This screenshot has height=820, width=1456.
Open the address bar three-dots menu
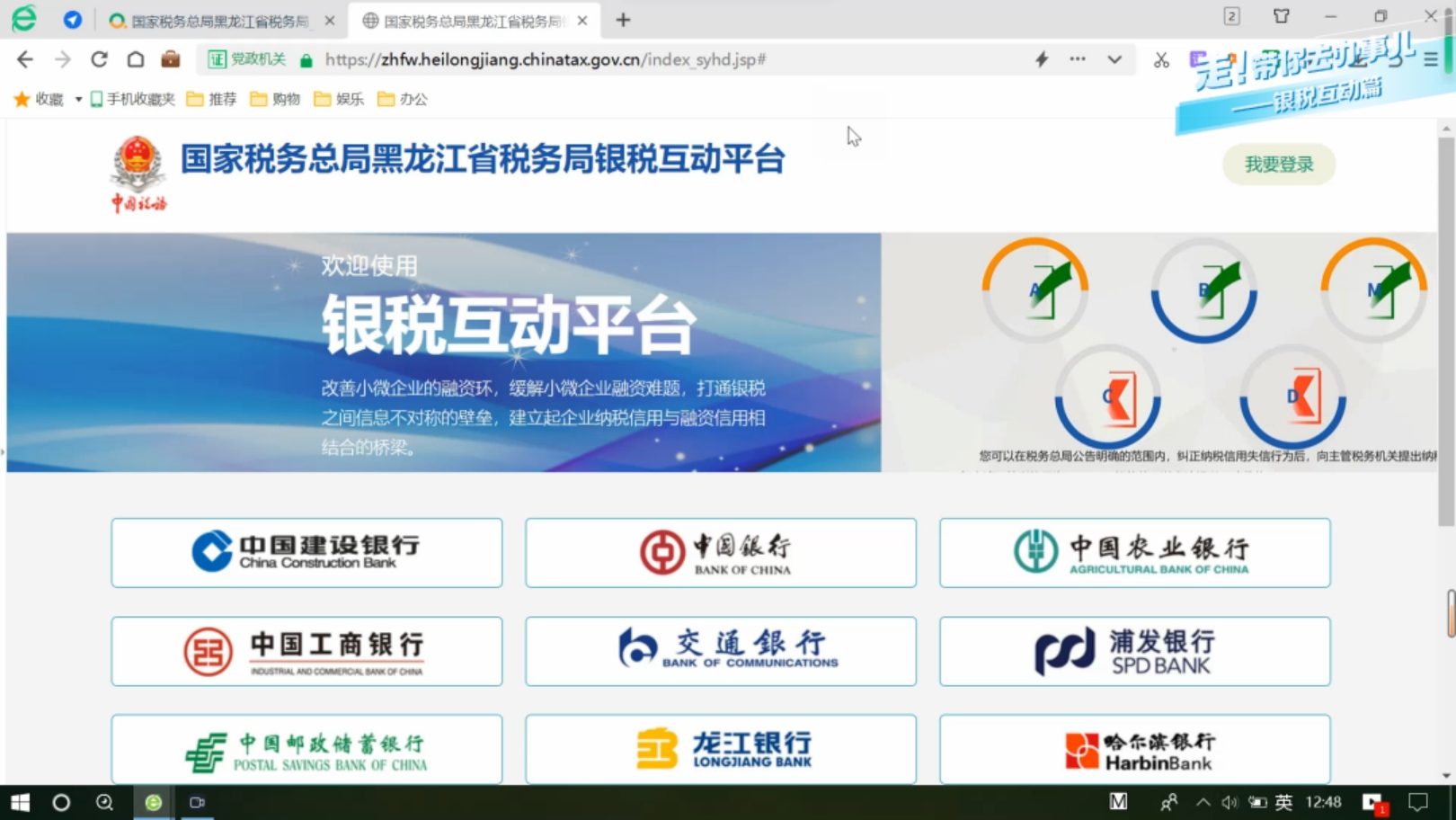click(1078, 59)
